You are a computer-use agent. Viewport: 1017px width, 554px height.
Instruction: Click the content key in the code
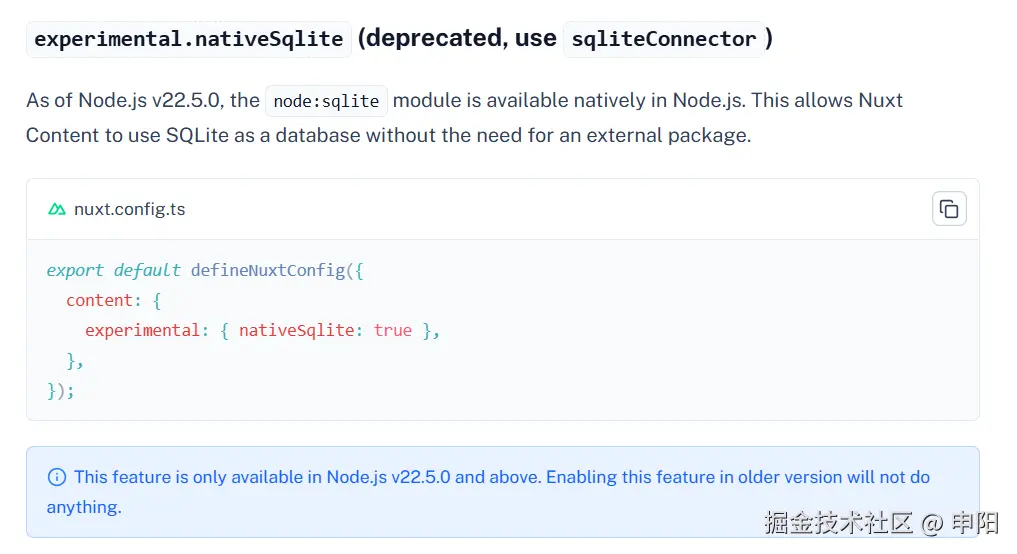pos(99,300)
